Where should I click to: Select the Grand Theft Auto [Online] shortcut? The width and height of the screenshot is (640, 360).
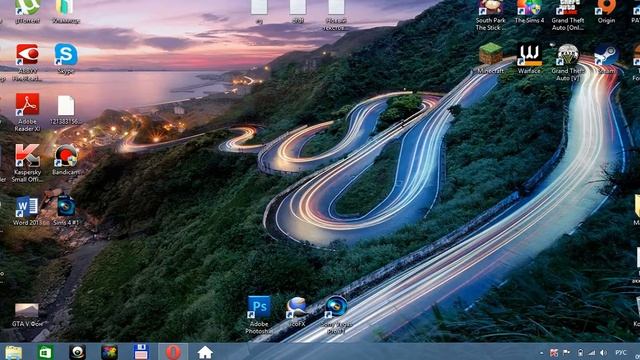[568, 16]
